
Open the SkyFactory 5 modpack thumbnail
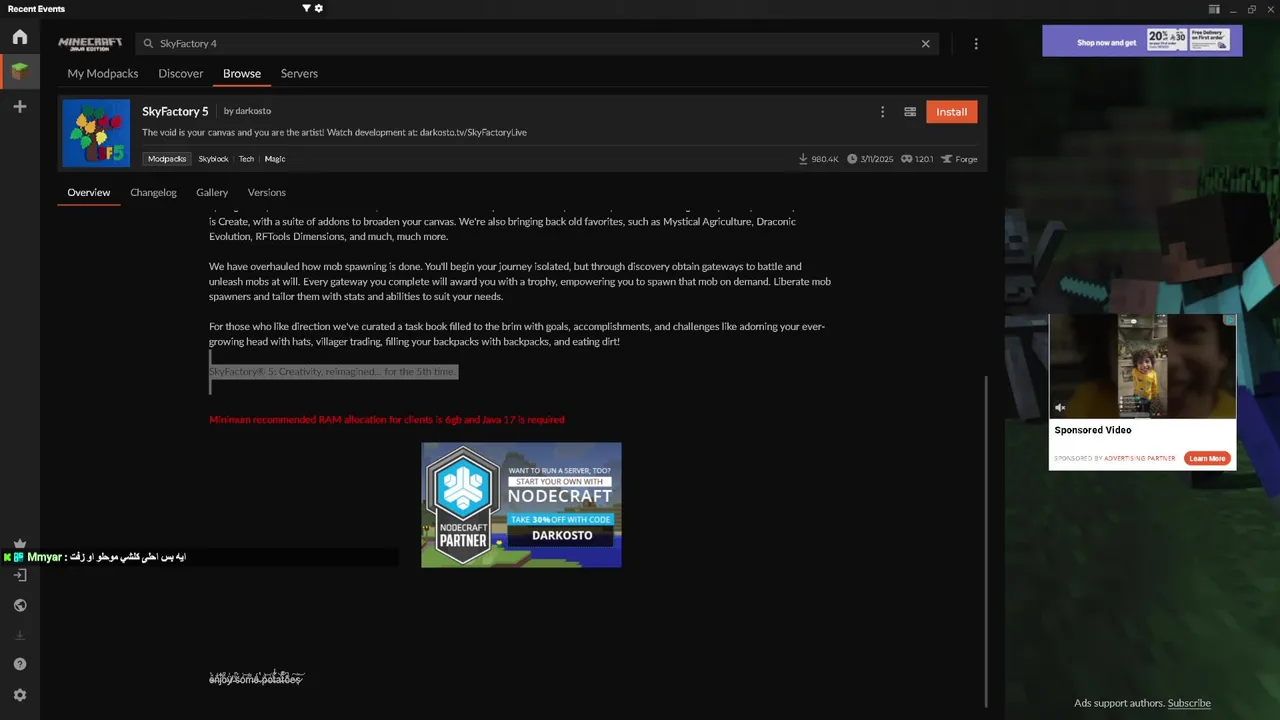96,133
